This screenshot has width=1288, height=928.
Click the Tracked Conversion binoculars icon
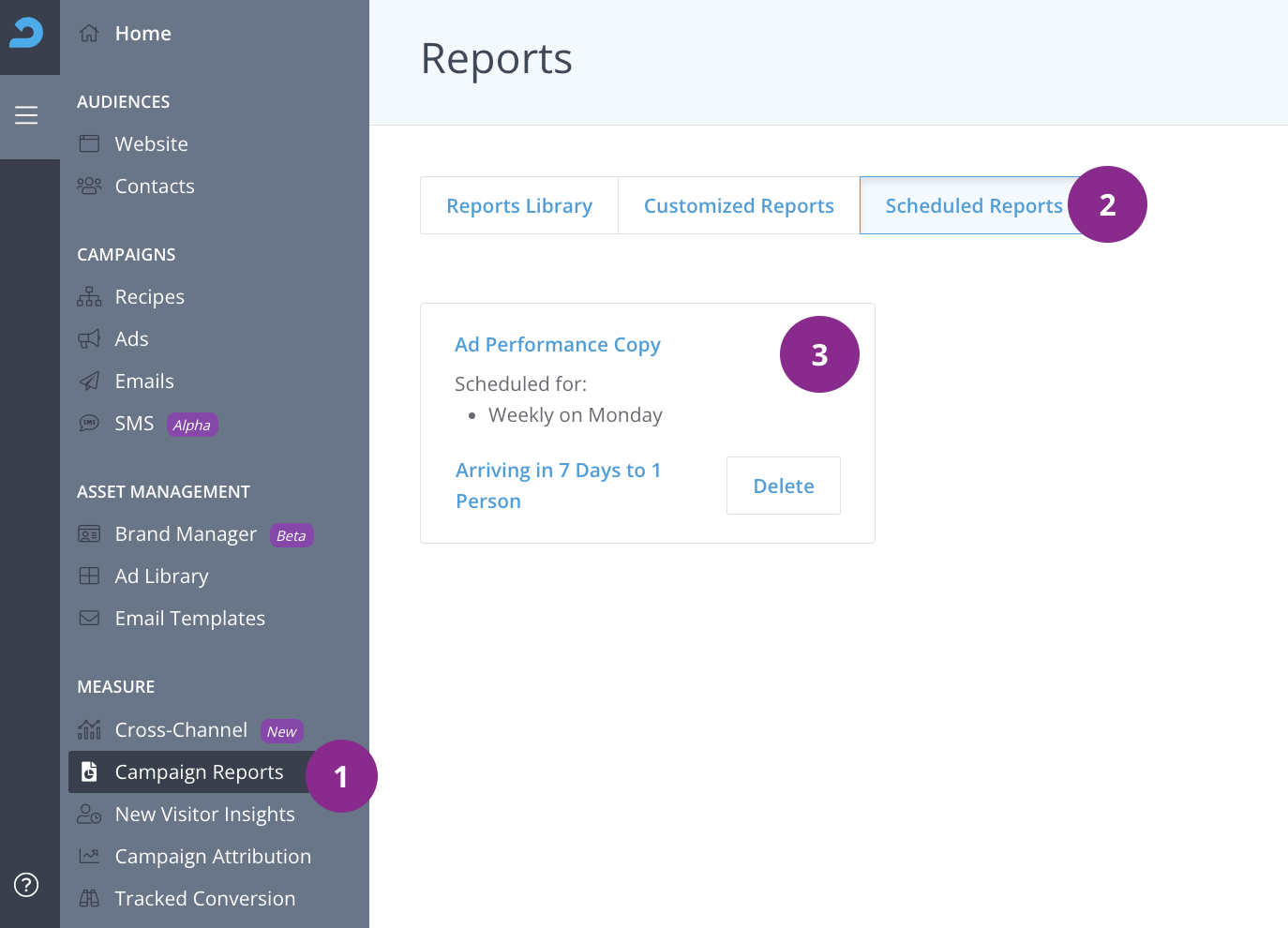point(89,898)
